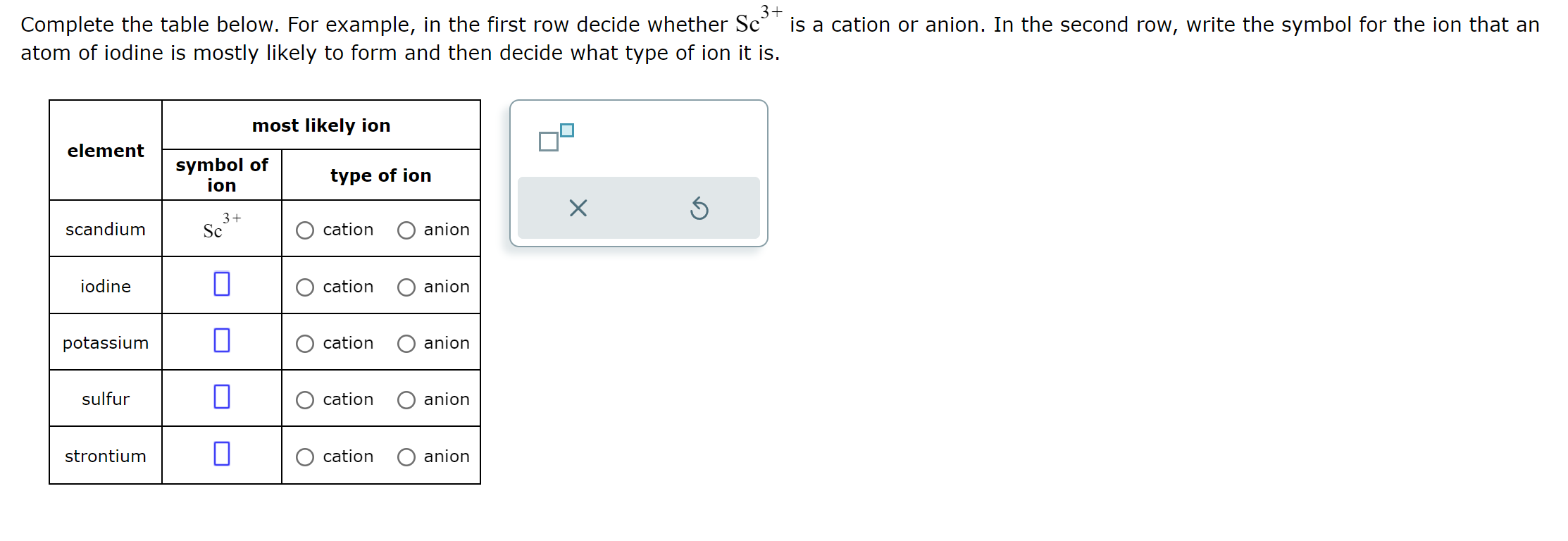Screen dimensions: 1568x541
Task: Click the sulfur ion symbol input box
Action: pyautogui.click(x=221, y=397)
